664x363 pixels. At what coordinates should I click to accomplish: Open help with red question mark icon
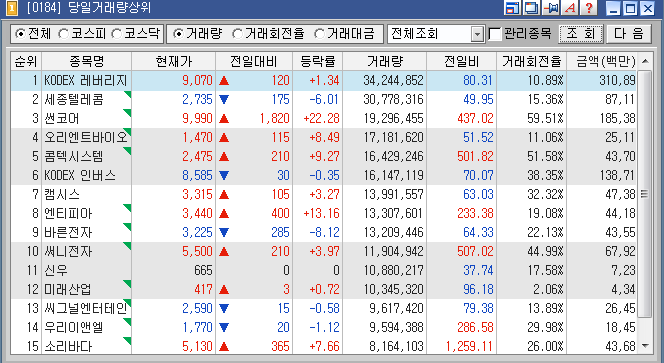click(589, 8)
